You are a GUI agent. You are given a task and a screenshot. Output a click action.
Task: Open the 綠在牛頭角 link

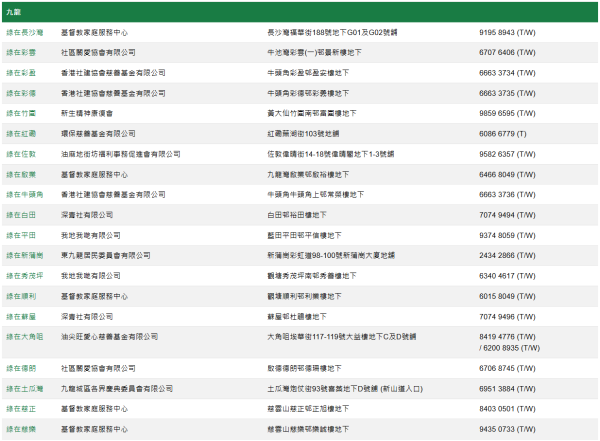click(22, 194)
